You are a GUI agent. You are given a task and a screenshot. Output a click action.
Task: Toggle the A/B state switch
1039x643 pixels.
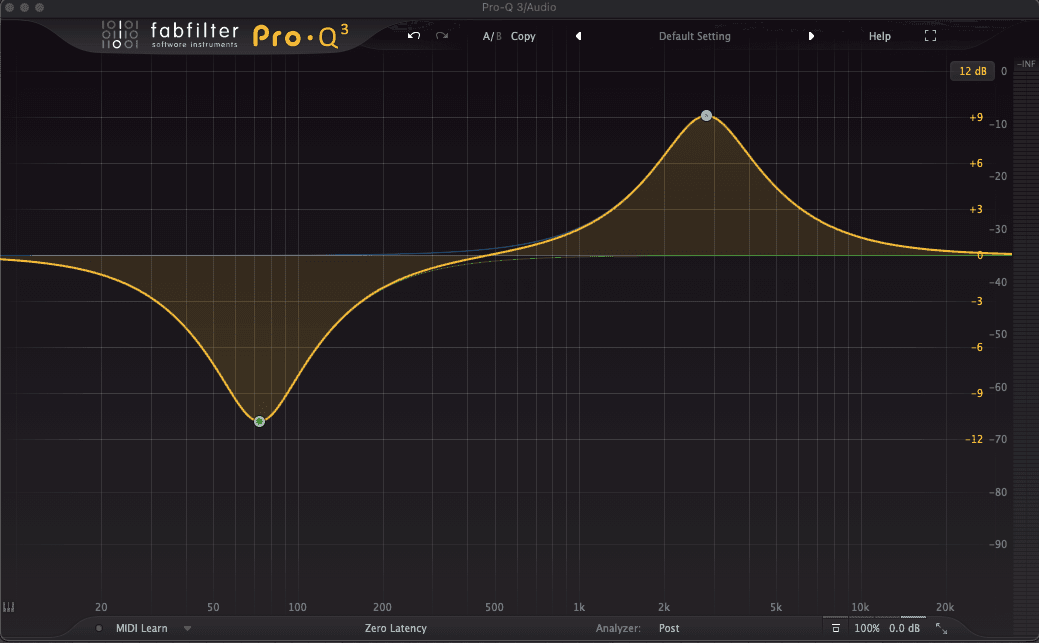coord(492,36)
